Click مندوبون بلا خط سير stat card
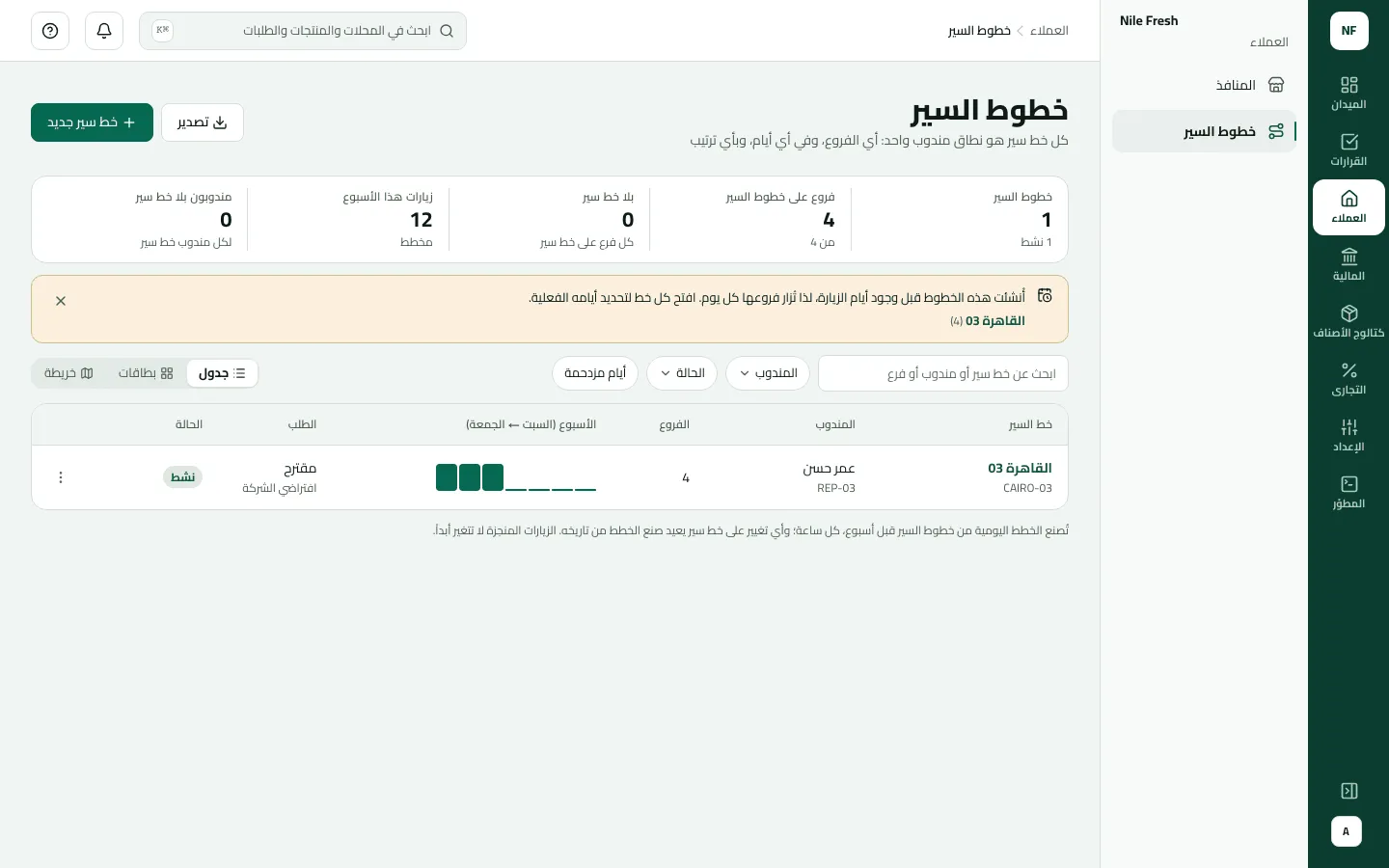 pos(140,220)
